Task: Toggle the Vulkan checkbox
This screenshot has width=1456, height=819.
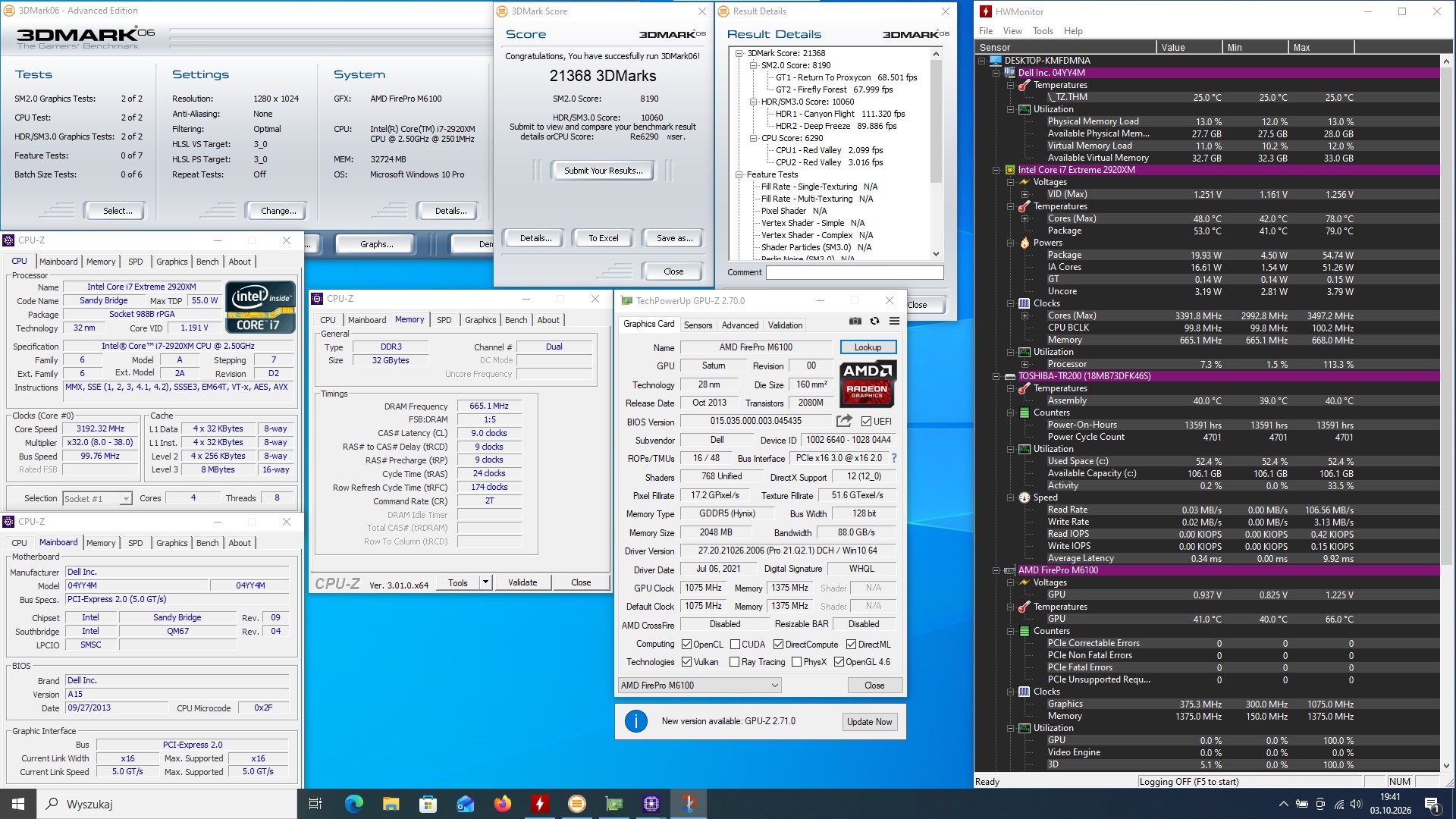Action: pyautogui.click(x=686, y=662)
